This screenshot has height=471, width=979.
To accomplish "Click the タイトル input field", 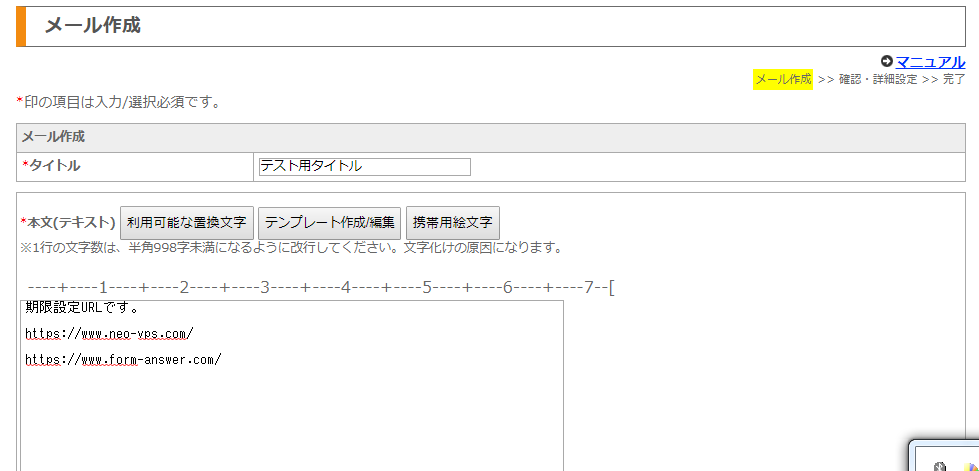I will (365, 167).
